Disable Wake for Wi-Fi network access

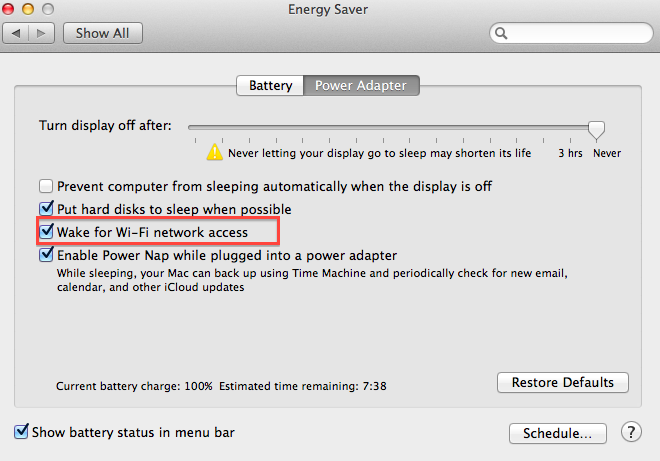click(x=46, y=231)
